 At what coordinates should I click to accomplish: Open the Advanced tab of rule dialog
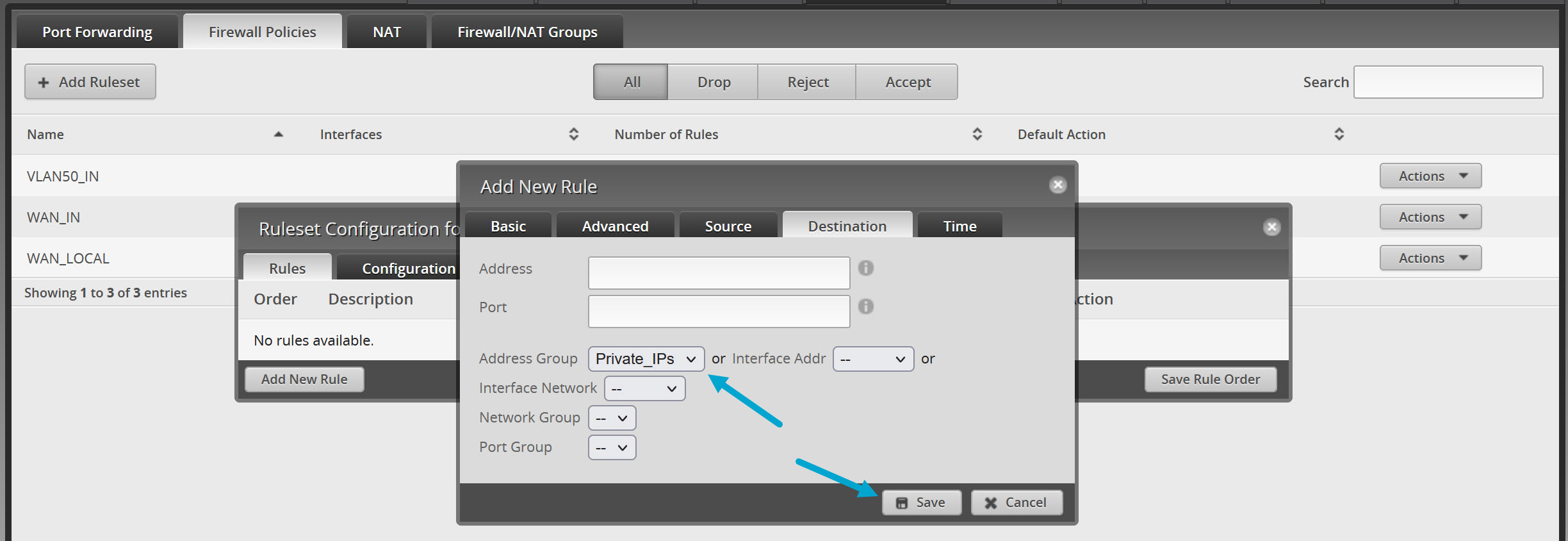click(x=614, y=226)
